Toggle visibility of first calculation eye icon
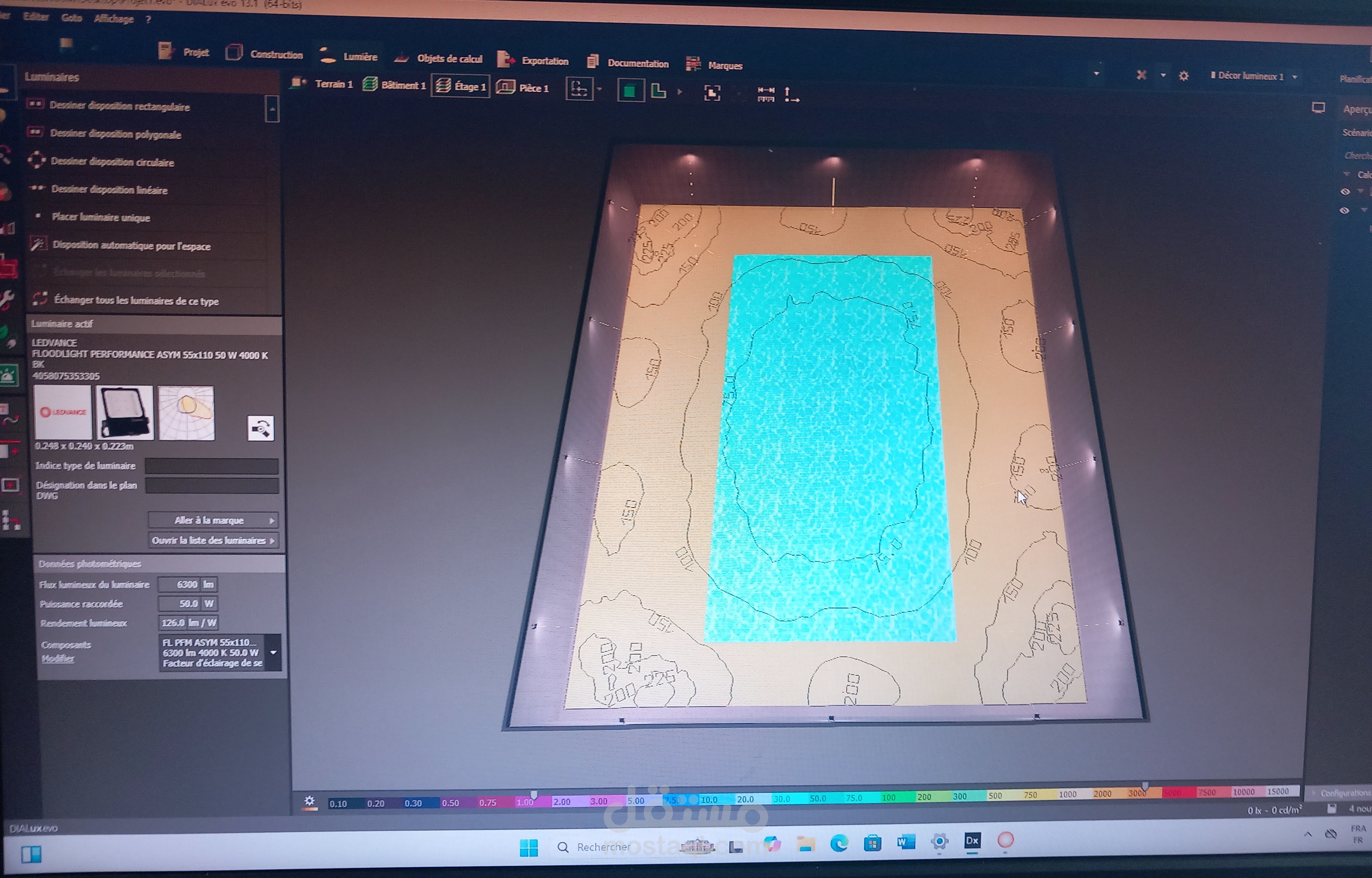Viewport: 1372px width, 878px height. click(1345, 192)
